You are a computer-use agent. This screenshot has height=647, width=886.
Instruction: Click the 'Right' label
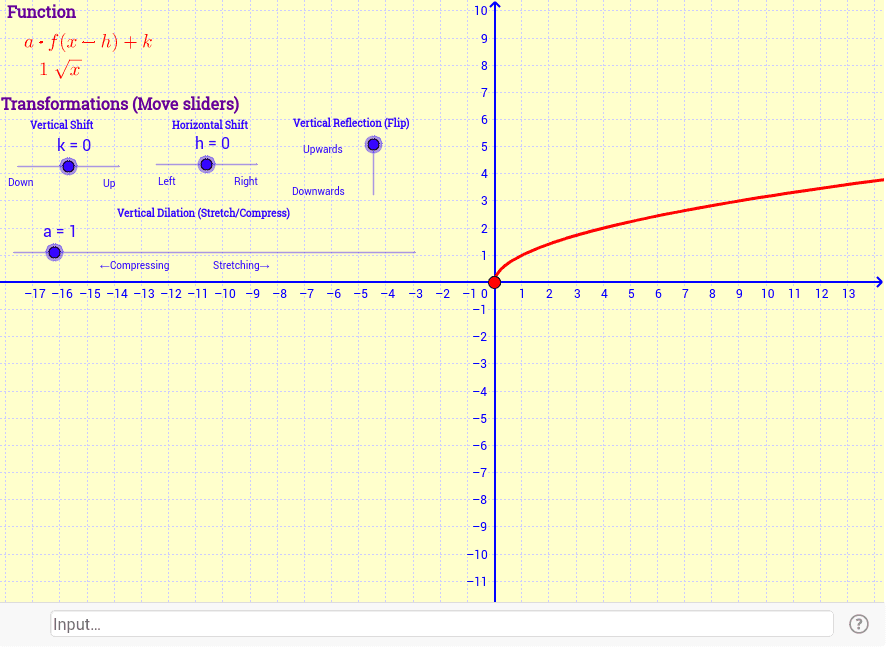(x=246, y=181)
